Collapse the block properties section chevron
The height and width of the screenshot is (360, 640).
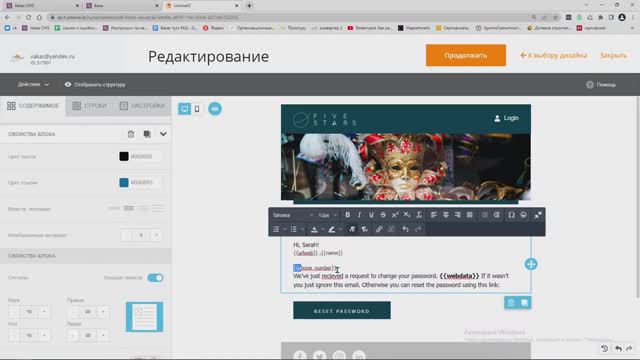click(x=163, y=134)
